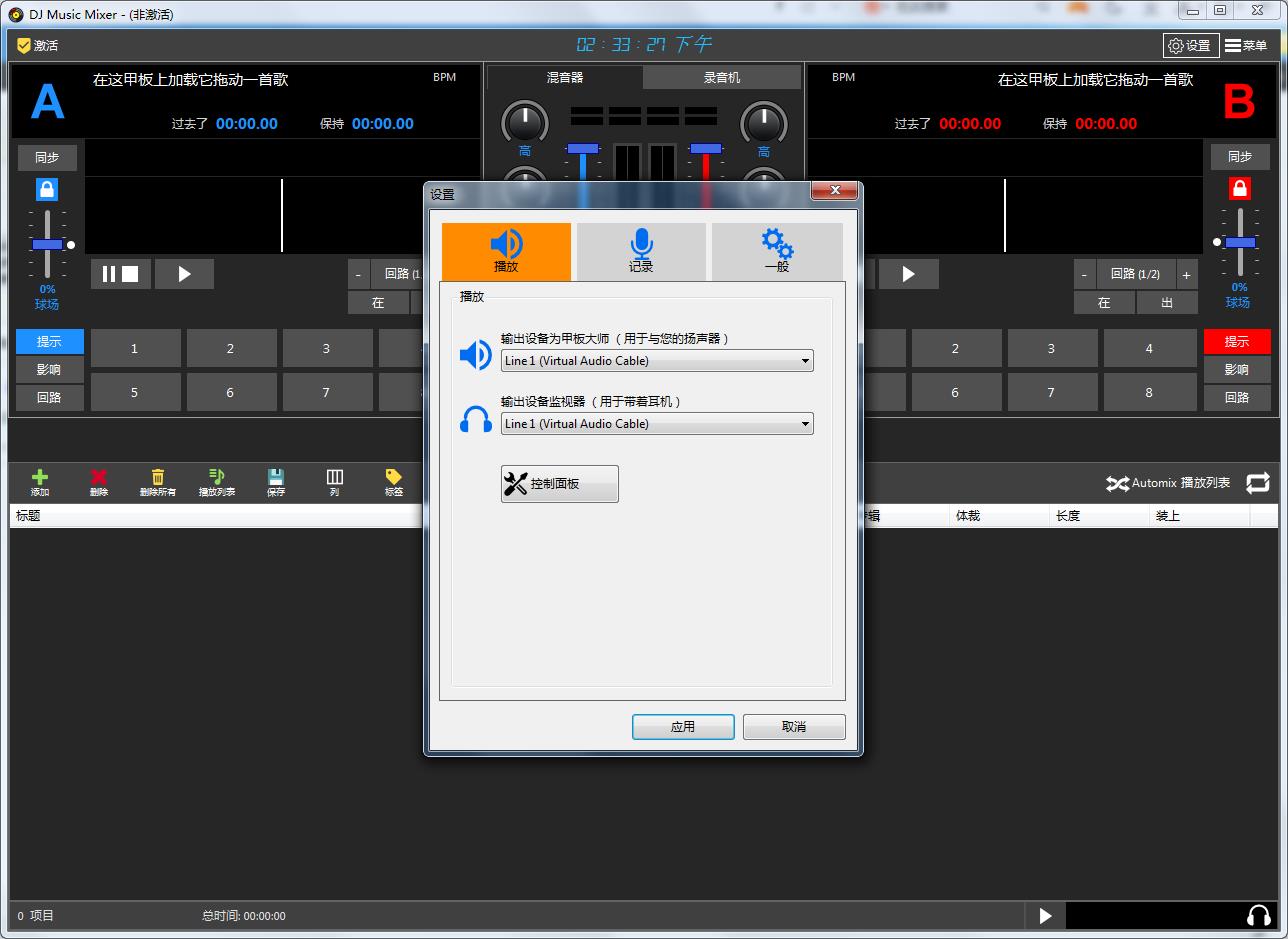1288x939 pixels.
Task: Open the Menu (菜单) hamburger button
Action: pos(1246,45)
